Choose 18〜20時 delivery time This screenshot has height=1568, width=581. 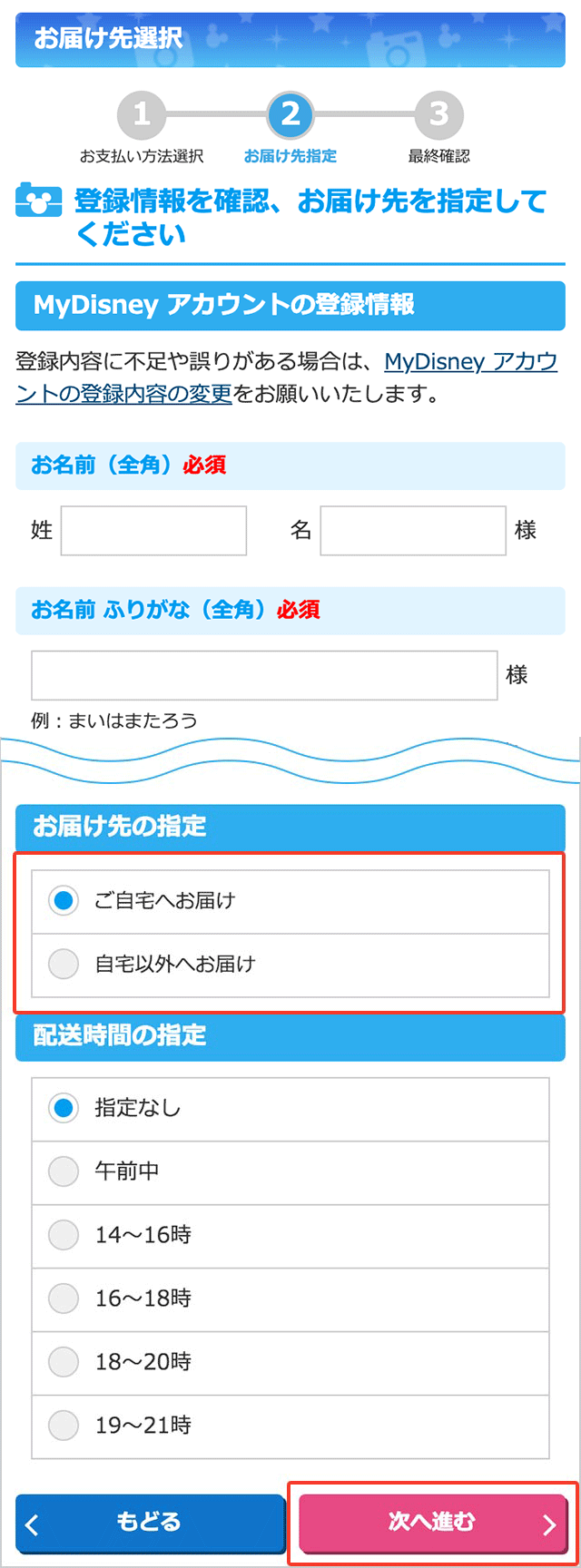click(290, 1363)
